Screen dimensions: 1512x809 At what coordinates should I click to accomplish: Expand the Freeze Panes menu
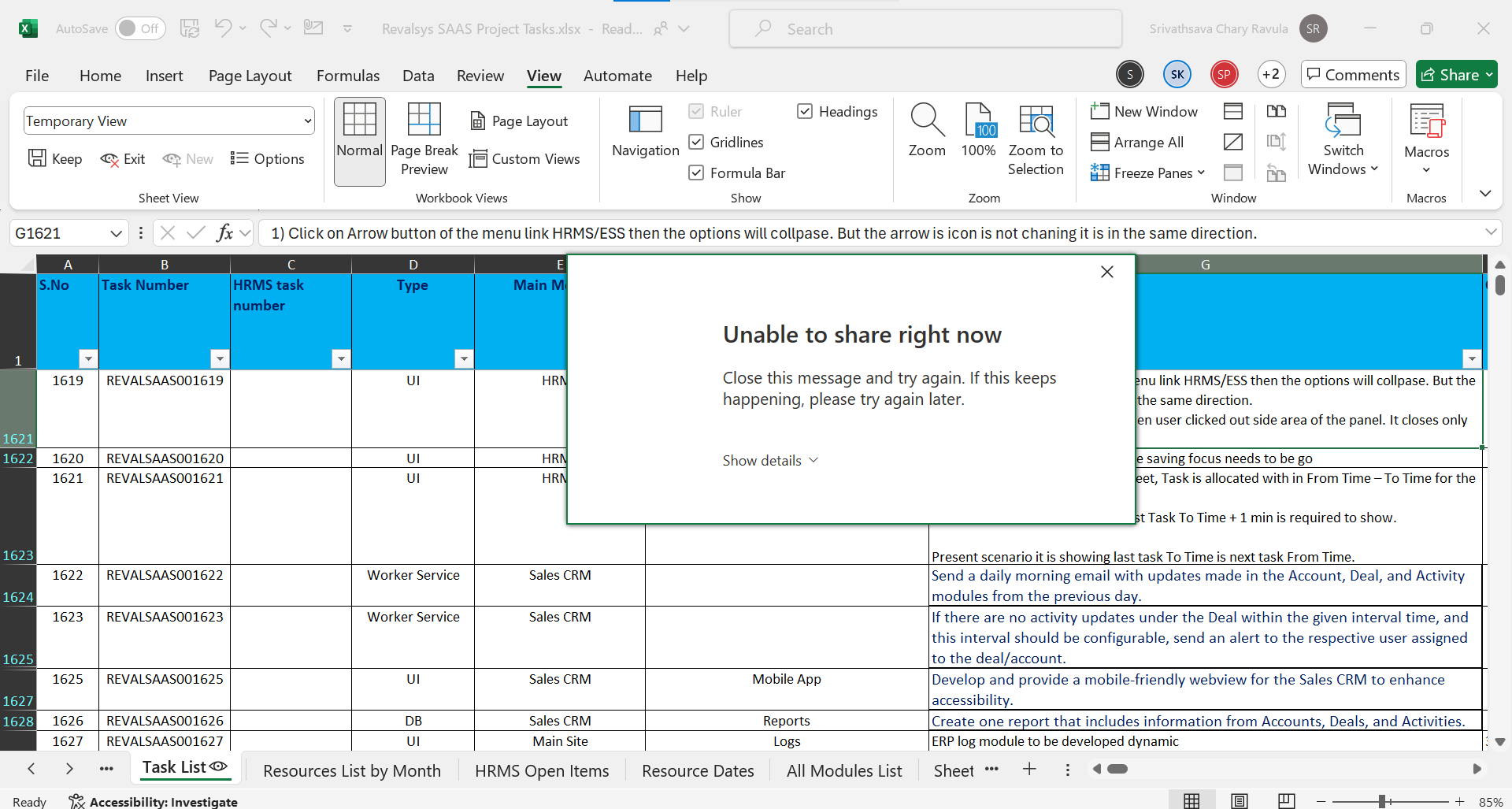pyautogui.click(x=1148, y=173)
